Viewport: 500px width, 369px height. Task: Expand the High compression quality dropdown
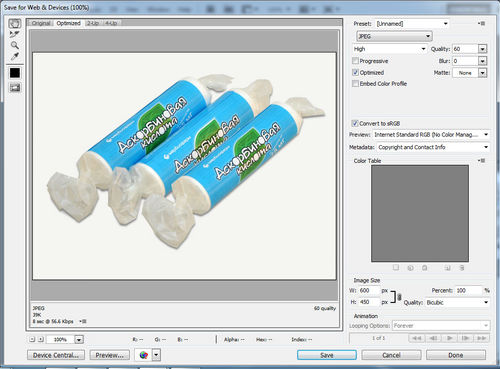point(390,49)
